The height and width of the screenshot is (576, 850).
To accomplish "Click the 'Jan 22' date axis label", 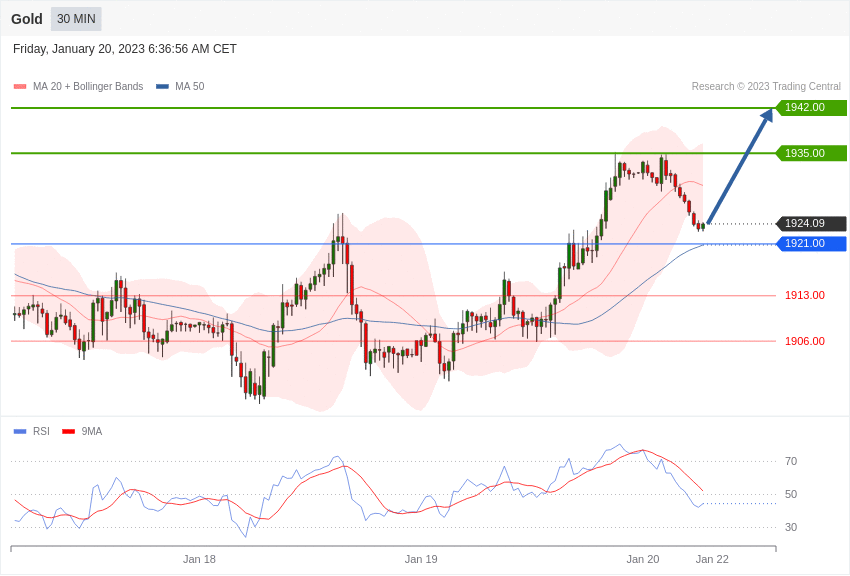I will click(712, 559).
